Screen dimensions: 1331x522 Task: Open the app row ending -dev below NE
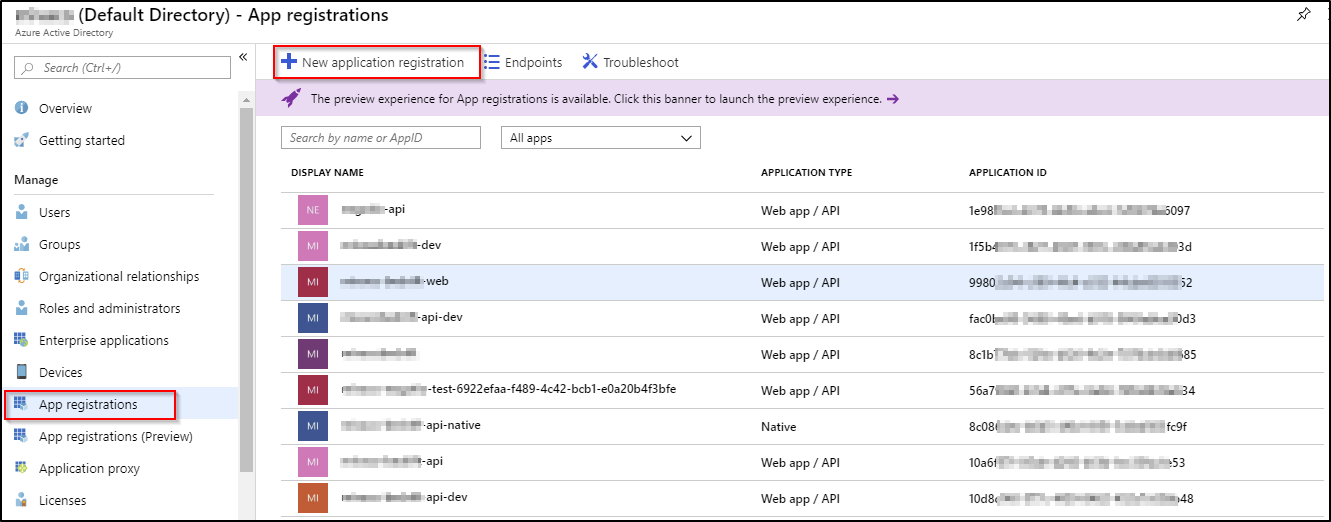click(802, 246)
